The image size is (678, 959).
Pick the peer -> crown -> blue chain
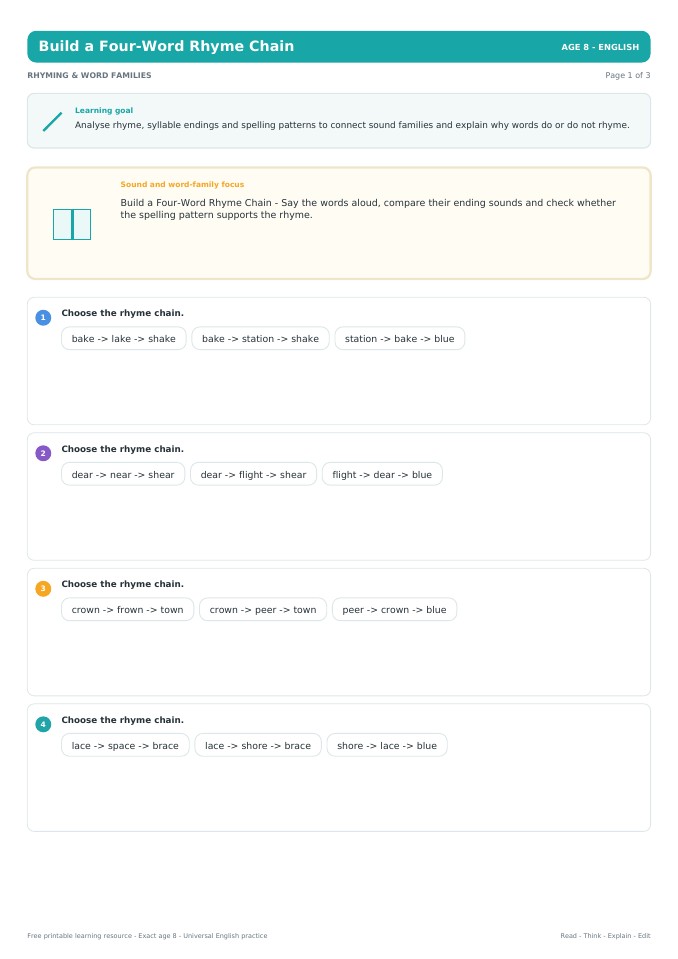(x=394, y=609)
